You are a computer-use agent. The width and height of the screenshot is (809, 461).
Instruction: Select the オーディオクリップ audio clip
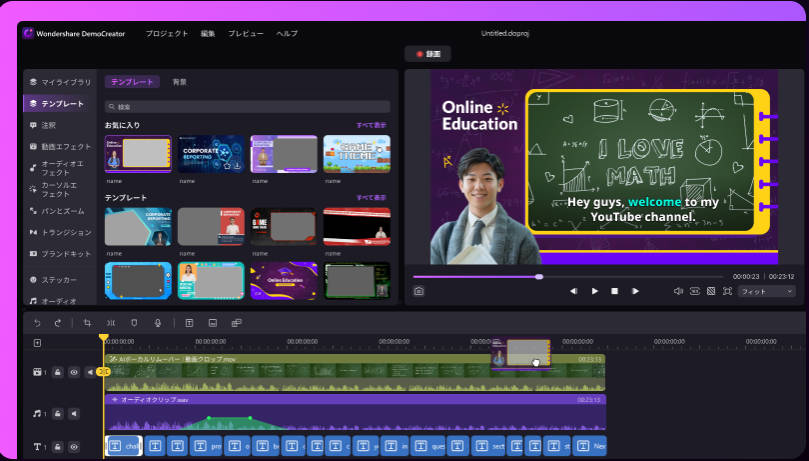pyautogui.click(x=355, y=413)
